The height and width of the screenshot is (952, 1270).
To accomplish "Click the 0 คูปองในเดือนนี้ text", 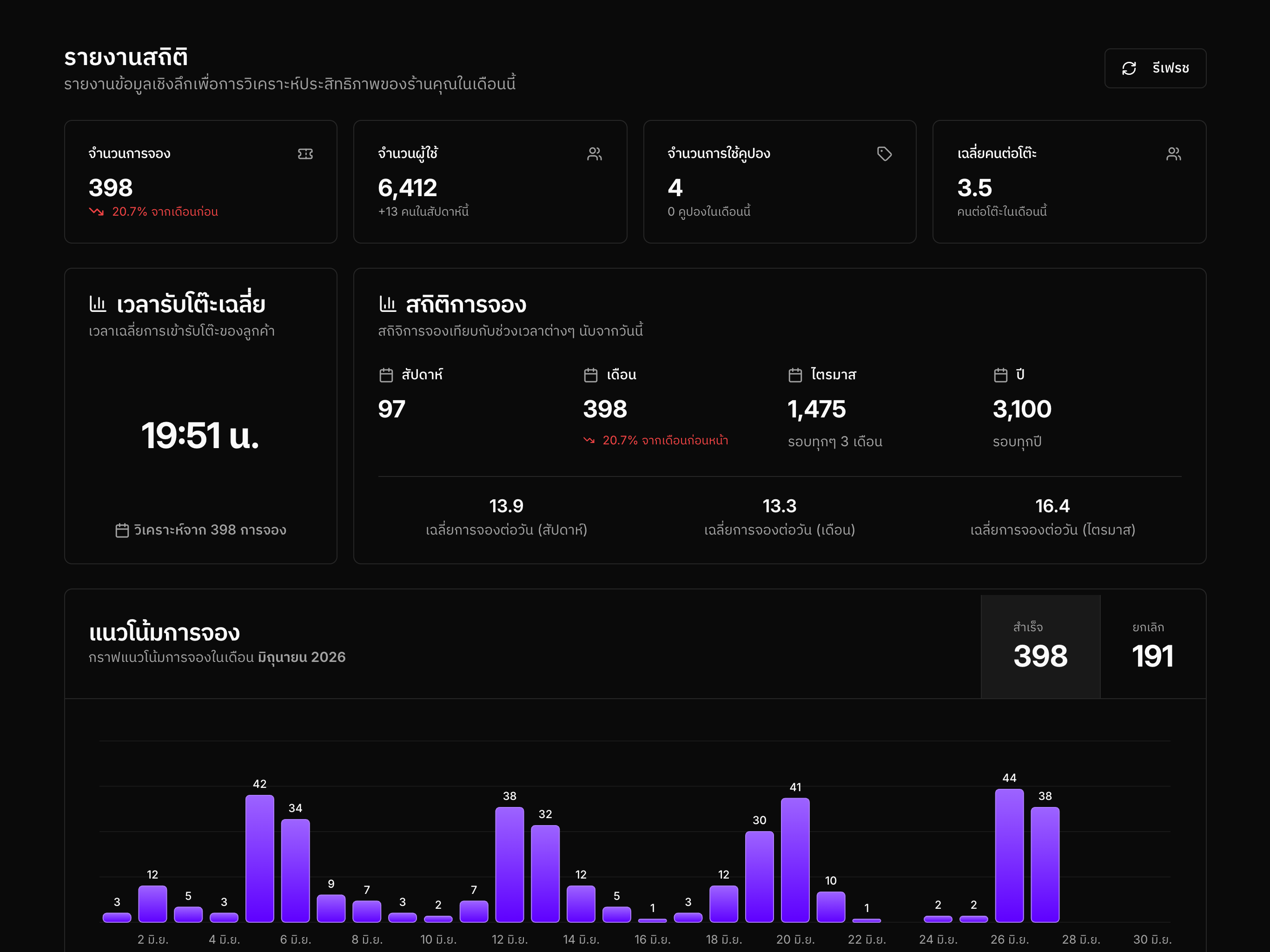I will [709, 212].
